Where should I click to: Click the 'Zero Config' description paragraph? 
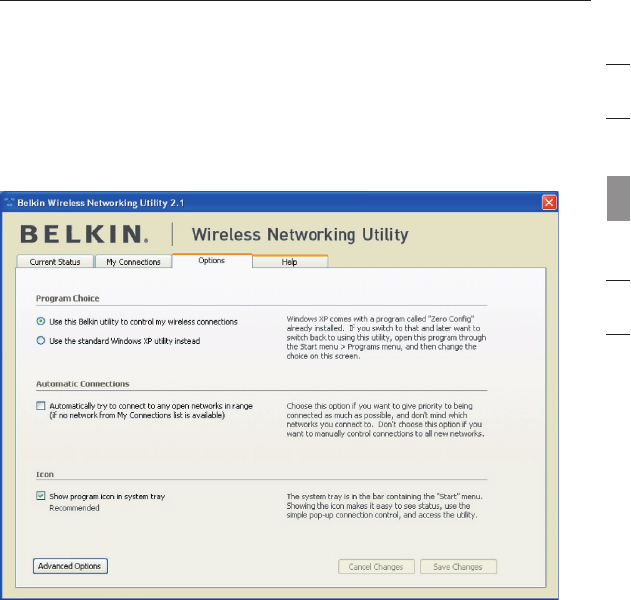click(x=386, y=337)
